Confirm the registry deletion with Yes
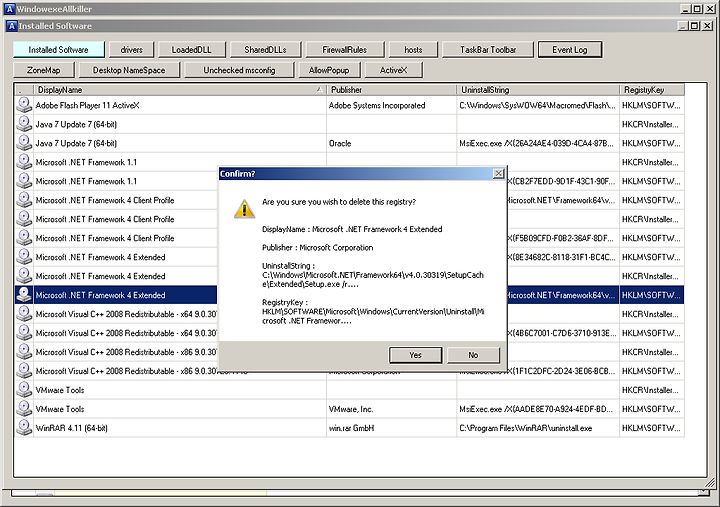This screenshot has width=720, height=507. [416, 355]
